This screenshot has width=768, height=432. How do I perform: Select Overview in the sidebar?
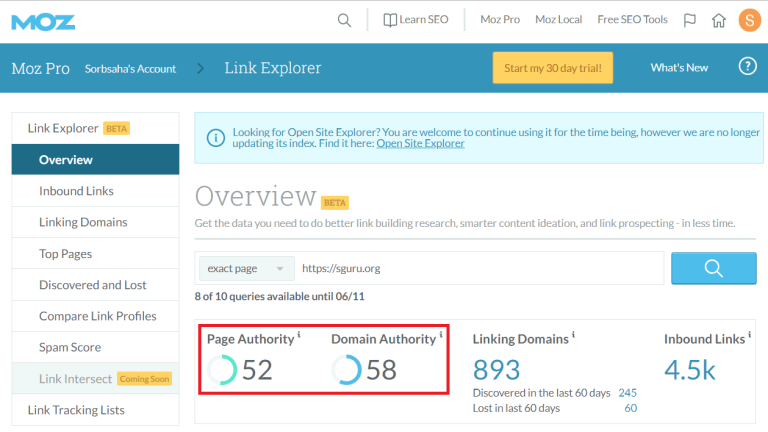(96, 159)
